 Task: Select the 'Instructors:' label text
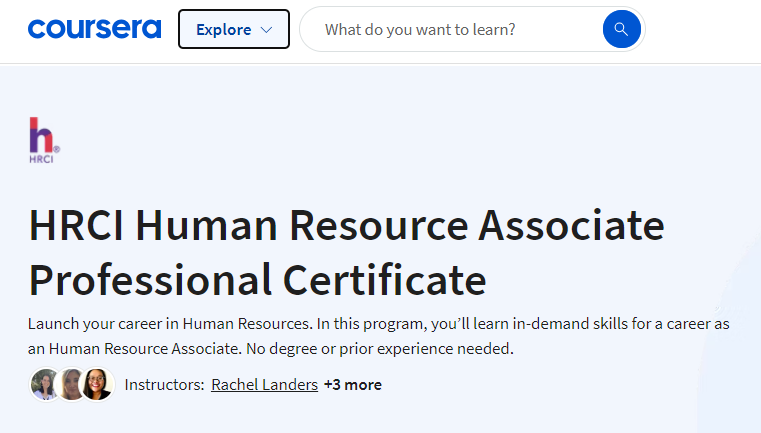(x=165, y=384)
